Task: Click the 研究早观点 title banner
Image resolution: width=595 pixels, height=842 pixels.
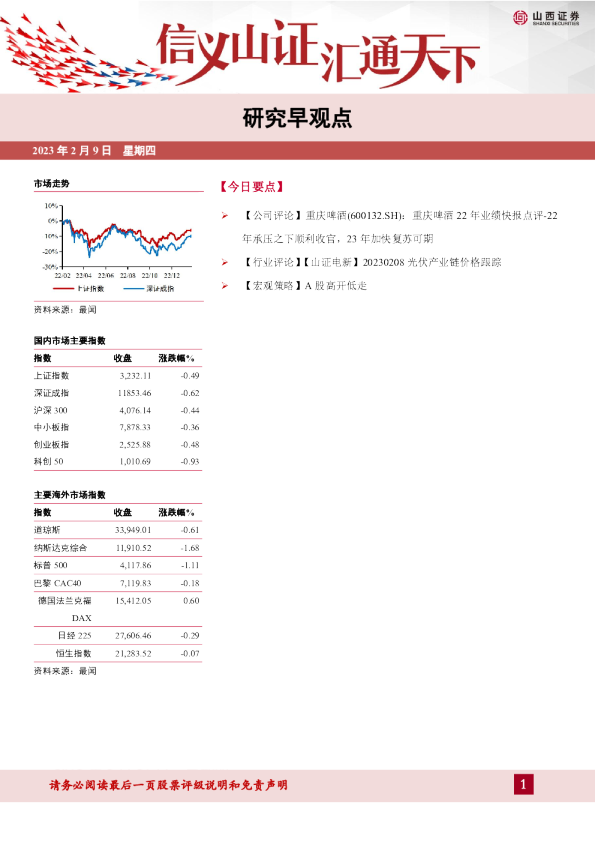Action: pyautogui.click(x=297, y=119)
